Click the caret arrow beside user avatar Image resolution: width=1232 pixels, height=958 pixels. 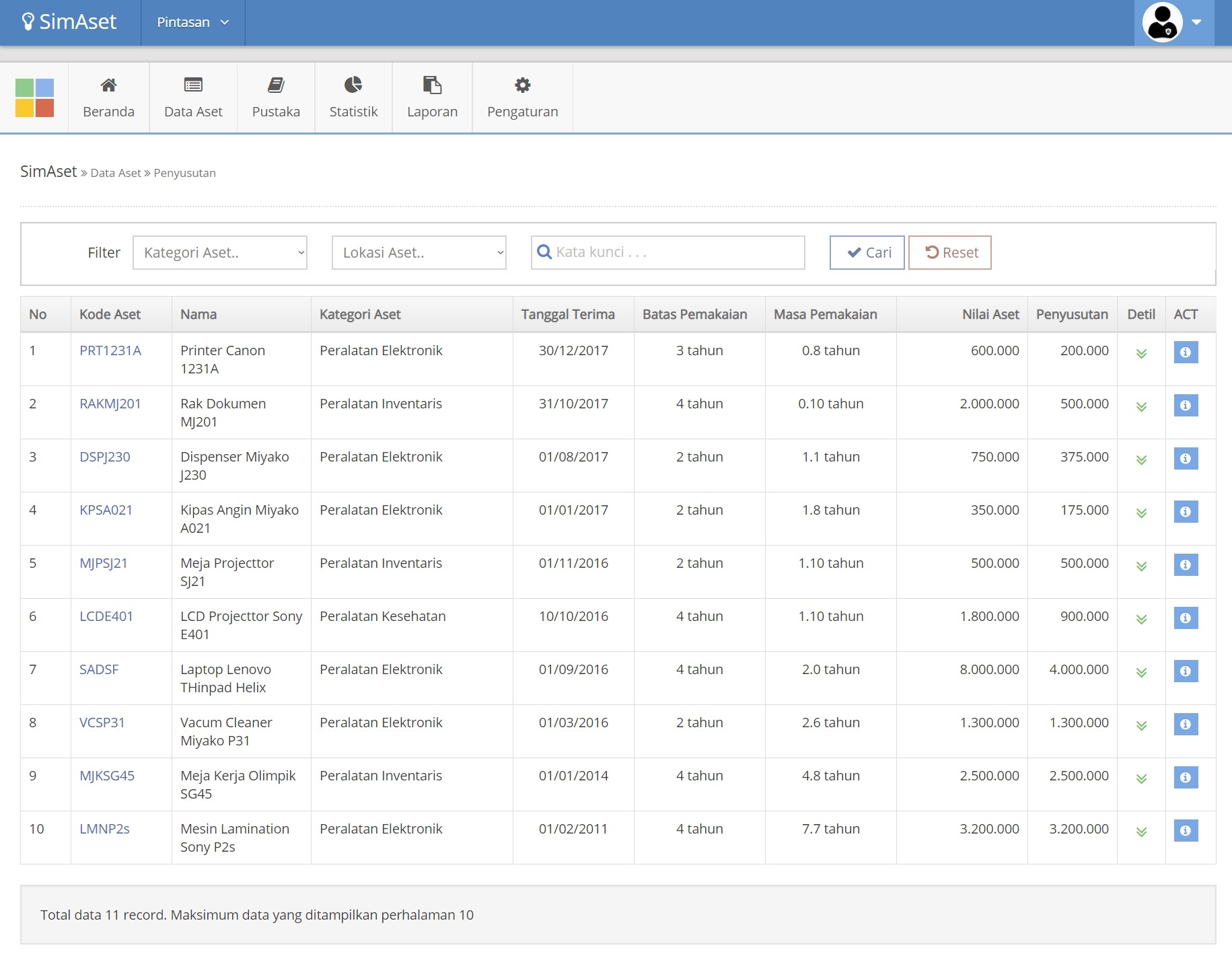(x=1196, y=22)
